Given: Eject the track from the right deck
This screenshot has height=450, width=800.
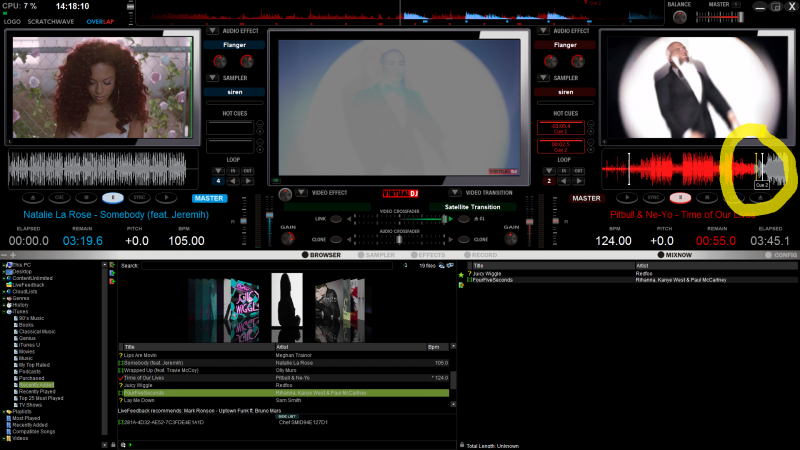Looking at the screenshot, I should tap(760, 197).
